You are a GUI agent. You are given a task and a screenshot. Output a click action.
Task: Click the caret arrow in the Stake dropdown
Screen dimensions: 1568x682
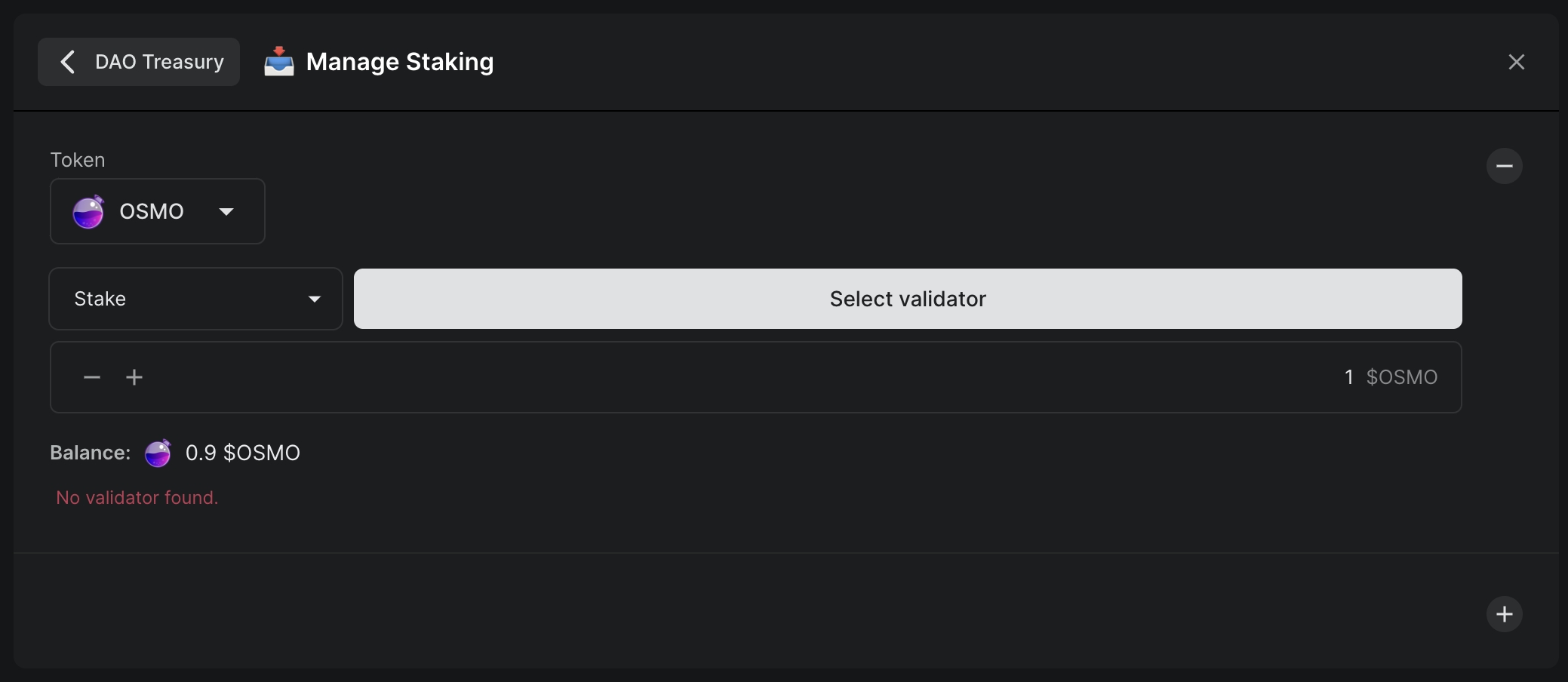[315, 300]
